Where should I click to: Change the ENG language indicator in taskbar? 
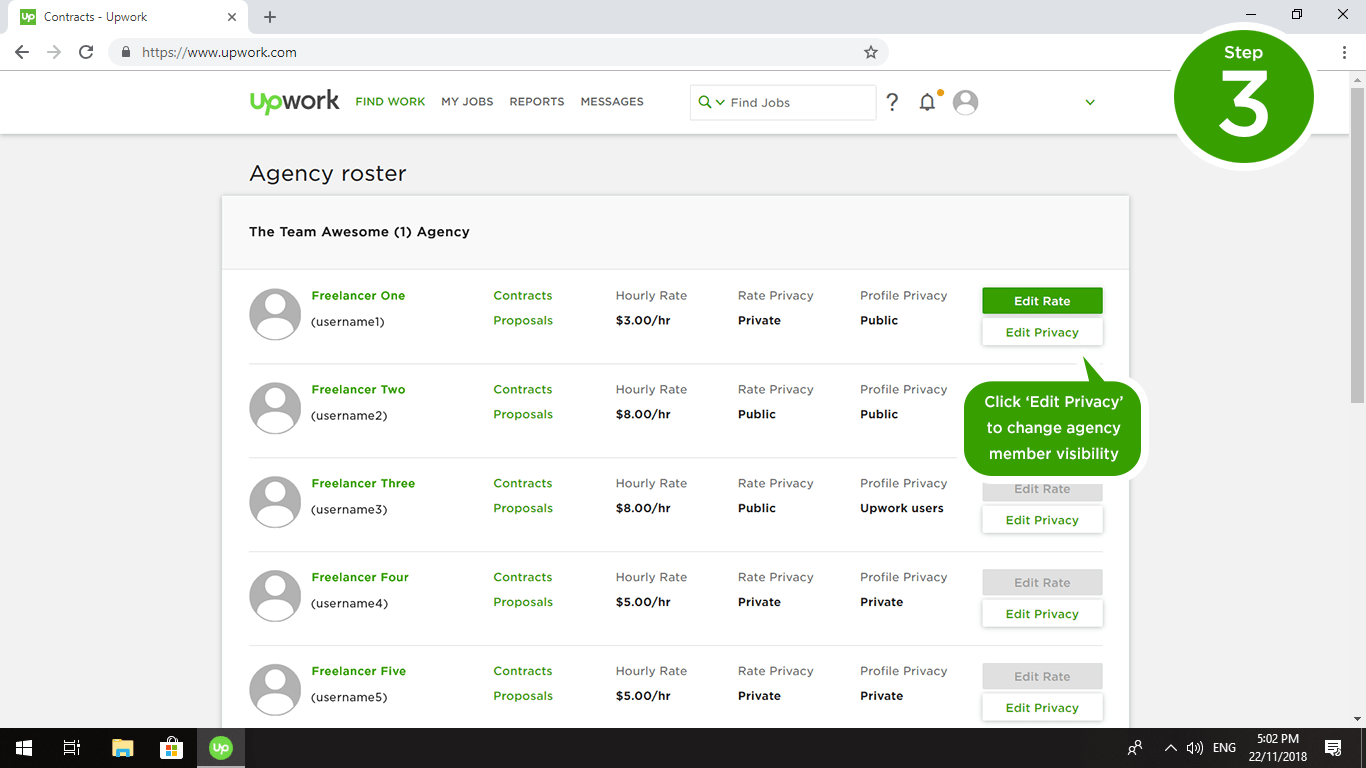click(1223, 747)
